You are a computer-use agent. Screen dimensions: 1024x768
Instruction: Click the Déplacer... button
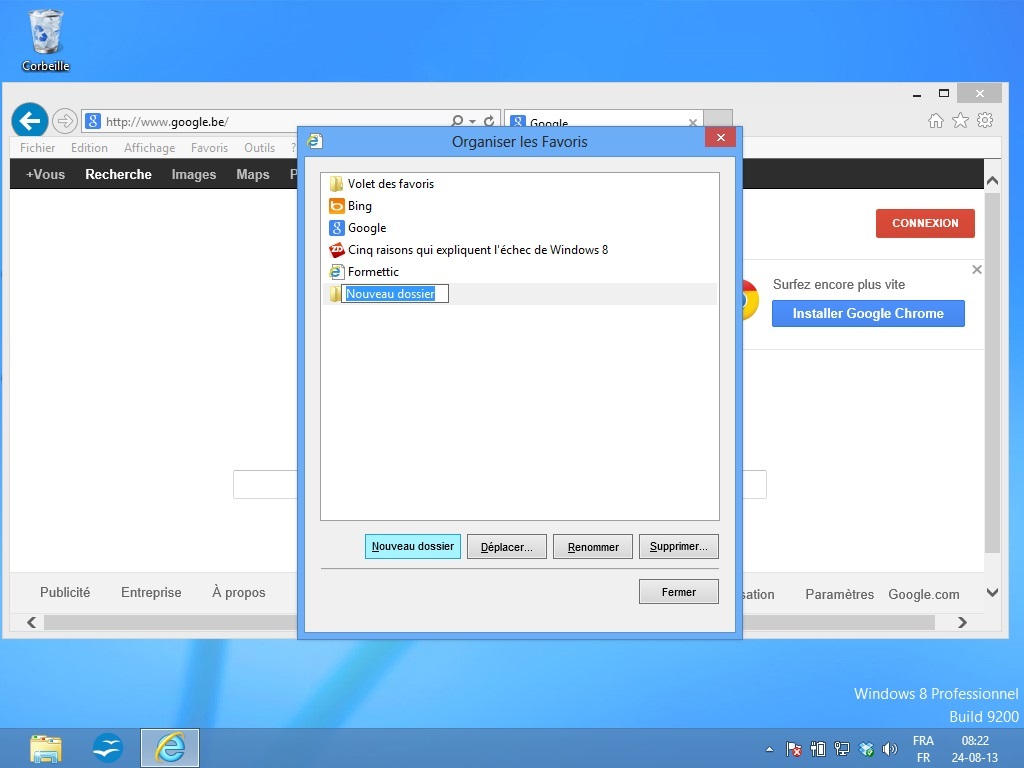pyautogui.click(x=507, y=547)
